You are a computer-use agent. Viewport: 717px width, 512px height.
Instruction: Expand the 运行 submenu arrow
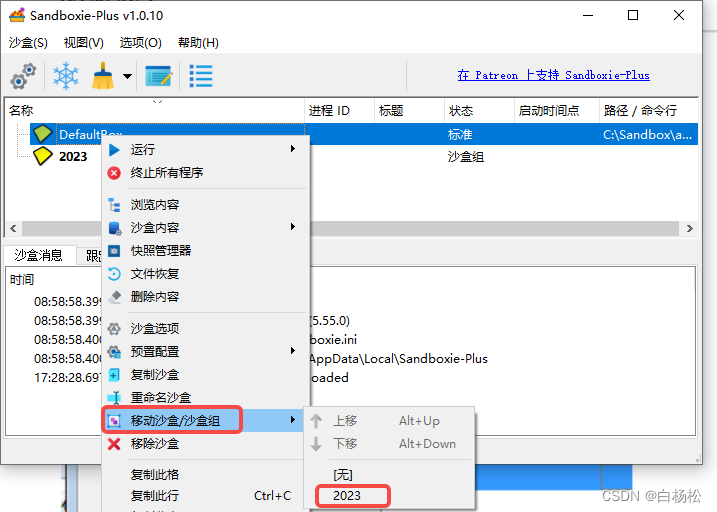coord(293,149)
